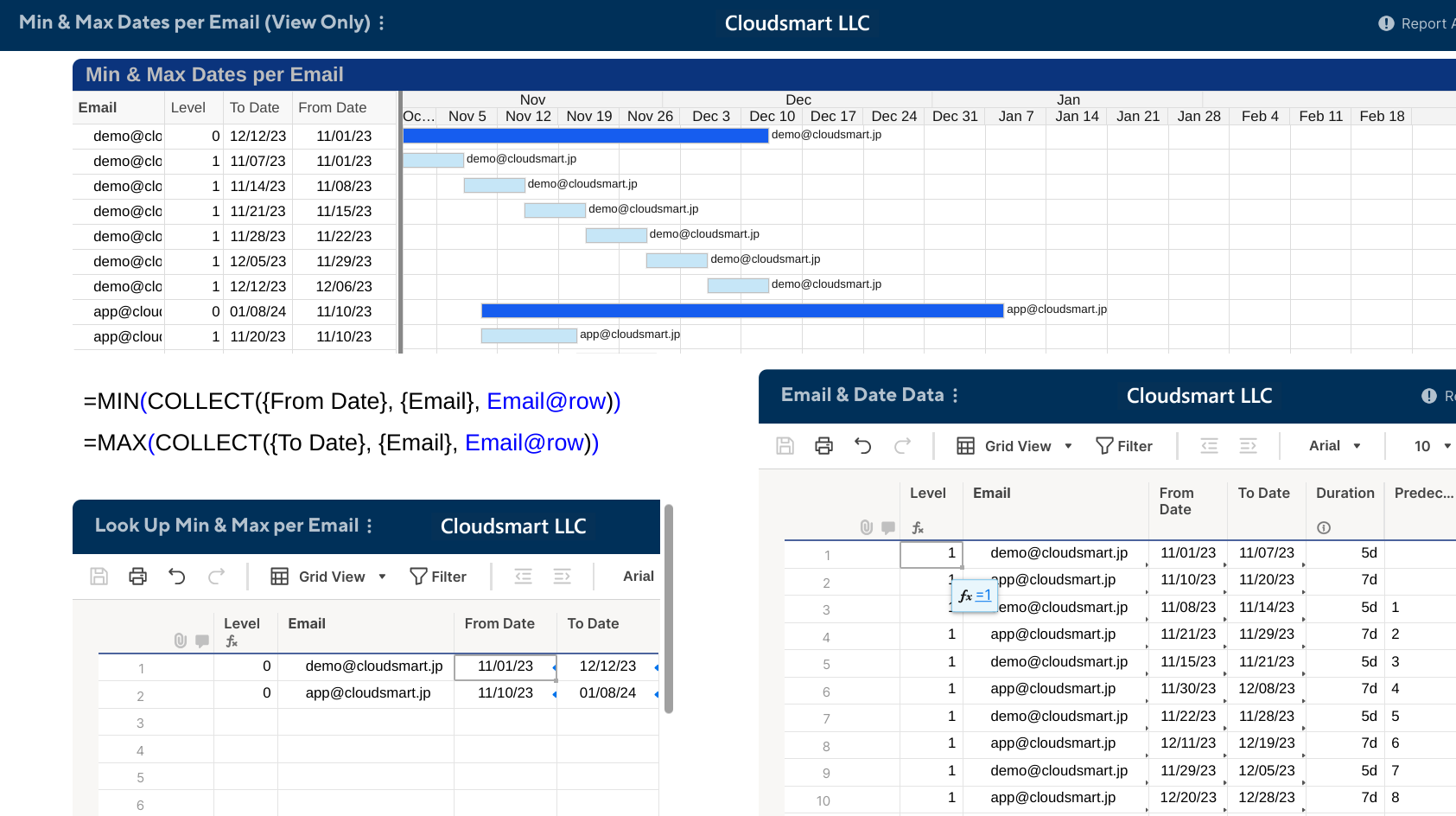Open Grid View dropdown in Email & Date Data
This screenshot has width=1456, height=816.
(x=1014, y=446)
